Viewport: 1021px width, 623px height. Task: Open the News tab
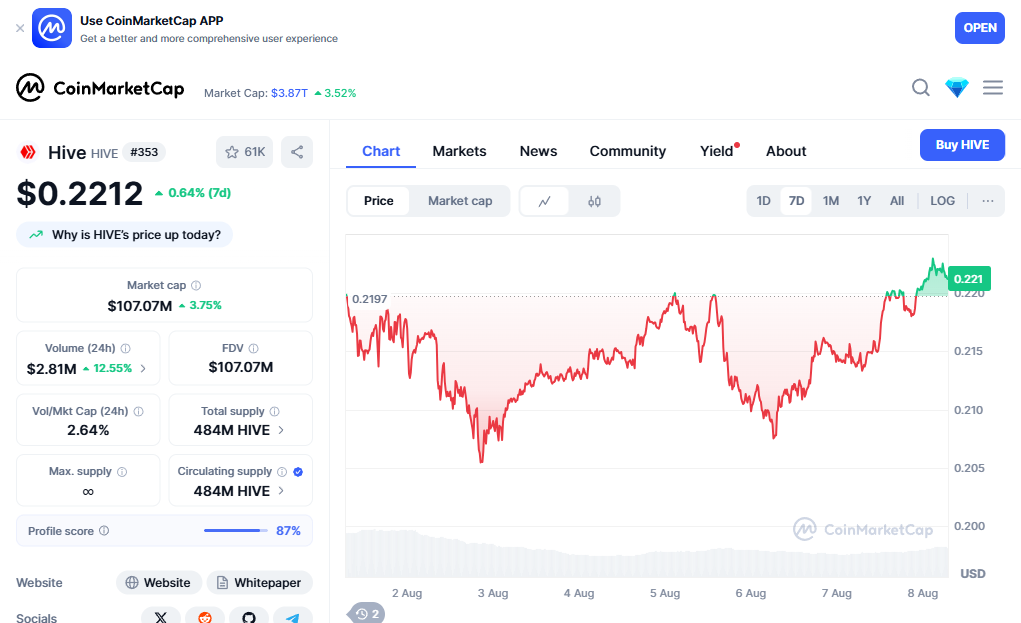click(538, 151)
